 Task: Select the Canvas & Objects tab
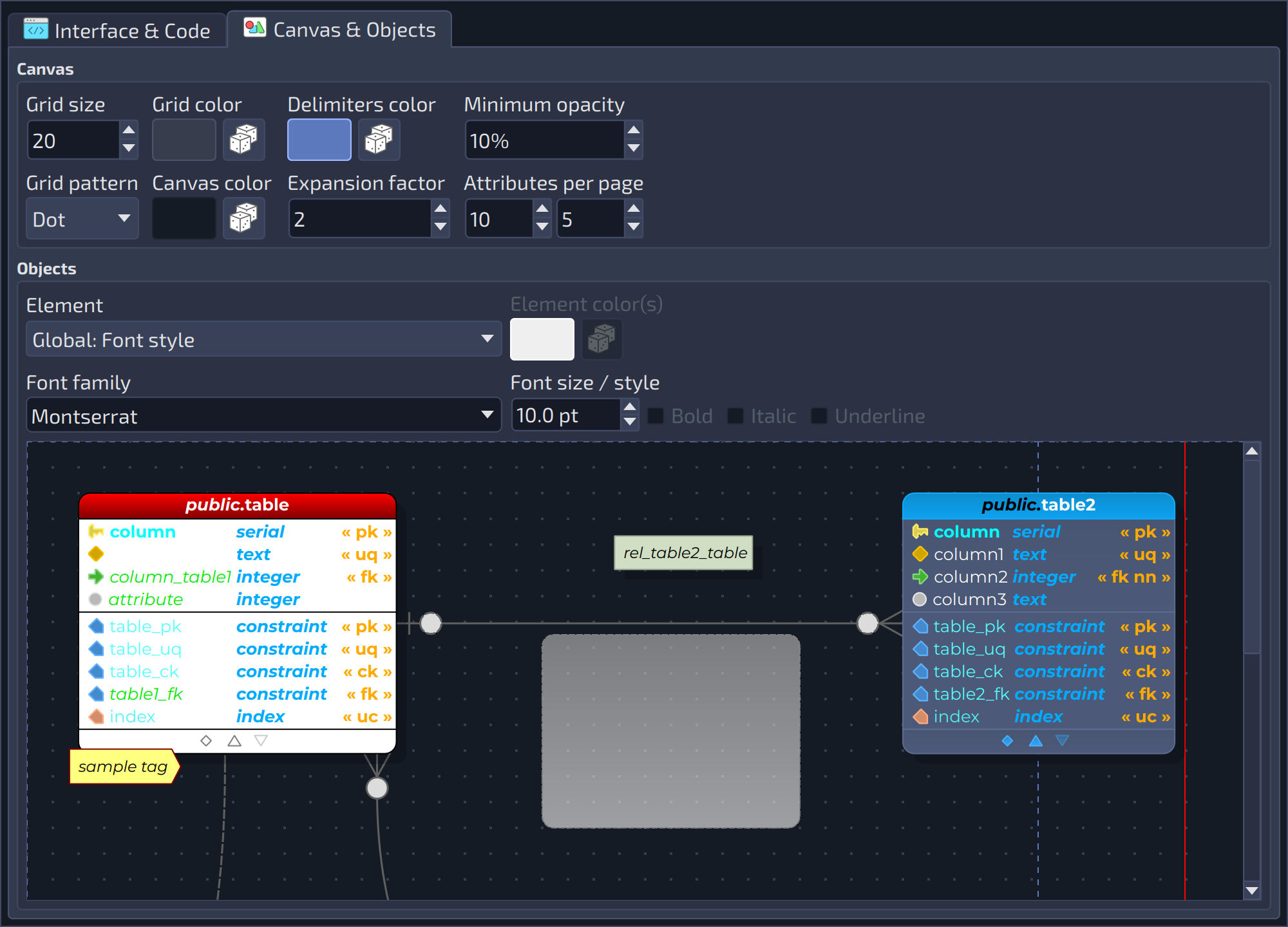pos(340,30)
